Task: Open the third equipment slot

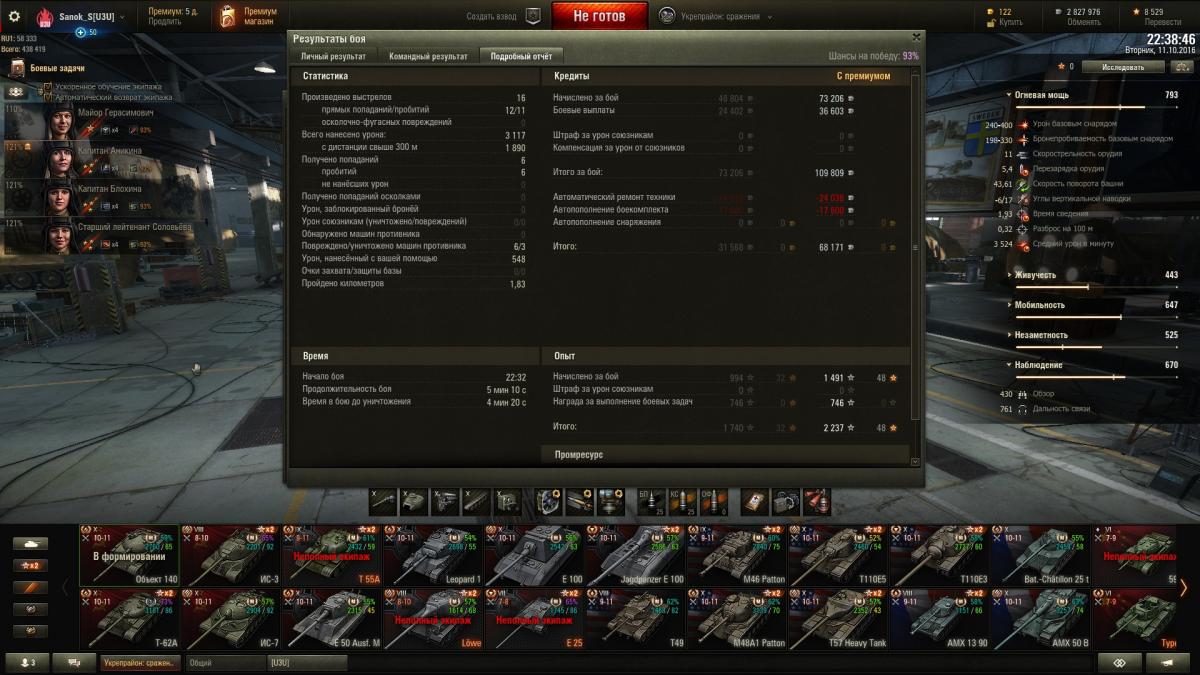Action: [x=610, y=501]
